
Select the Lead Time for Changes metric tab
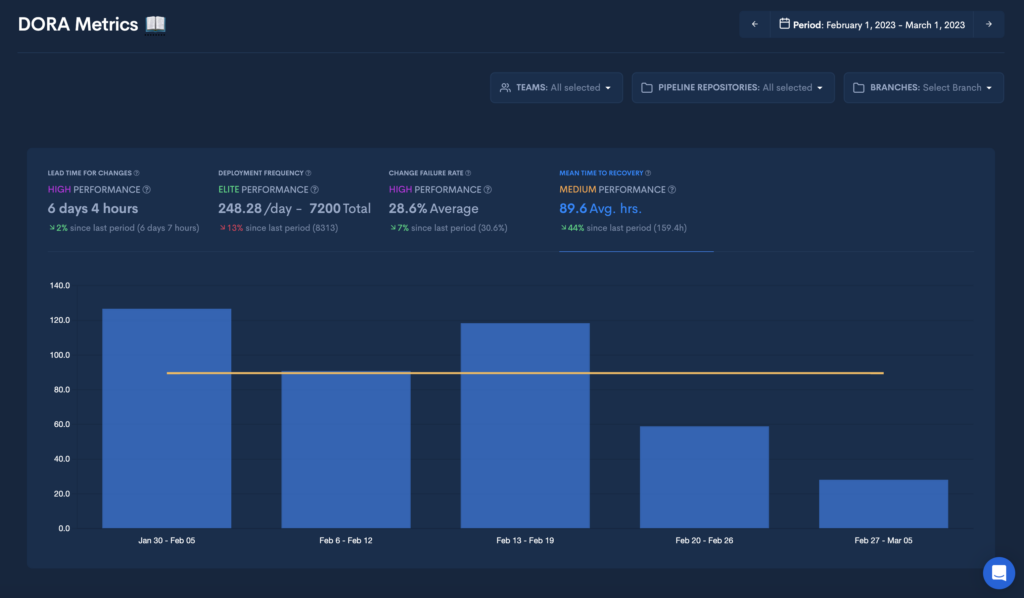click(x=123, y=202)
